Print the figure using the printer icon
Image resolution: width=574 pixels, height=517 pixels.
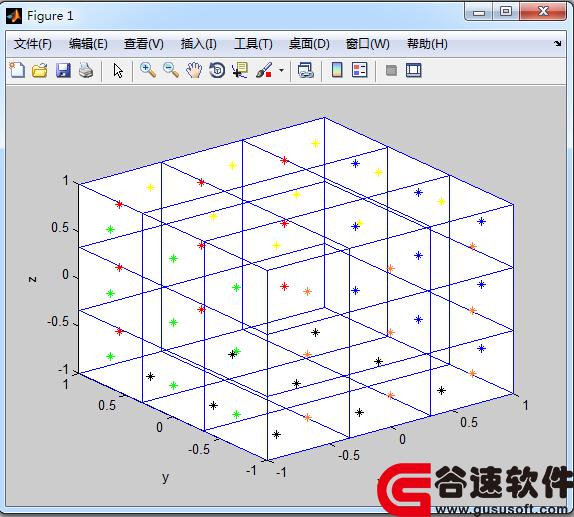point(86,70)
